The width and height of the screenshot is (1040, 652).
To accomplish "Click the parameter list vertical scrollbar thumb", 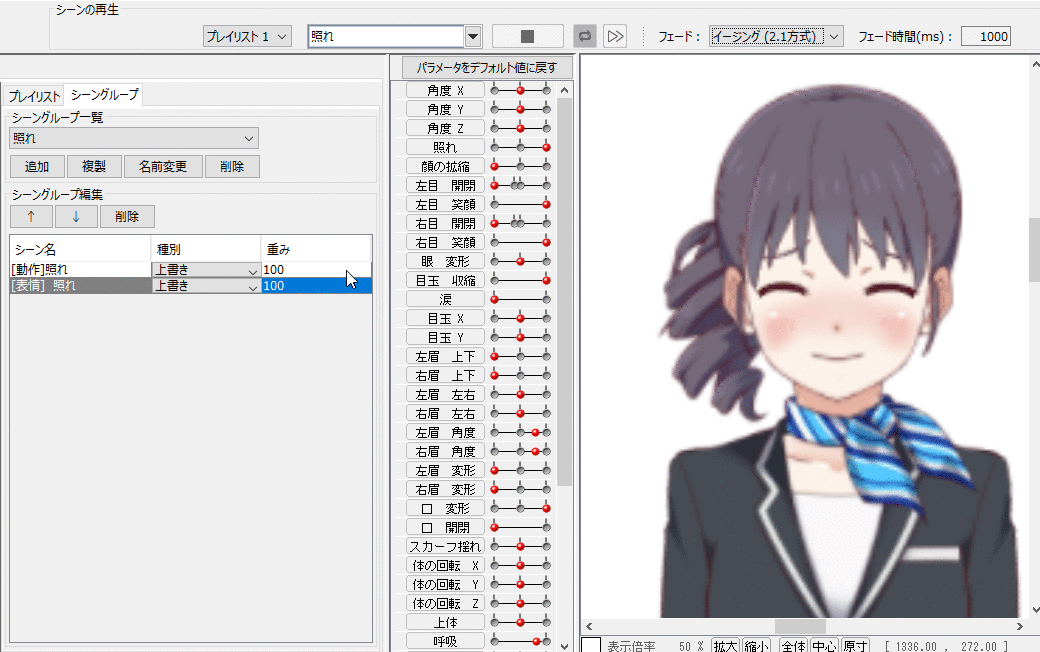I will [x=564, y=292].
